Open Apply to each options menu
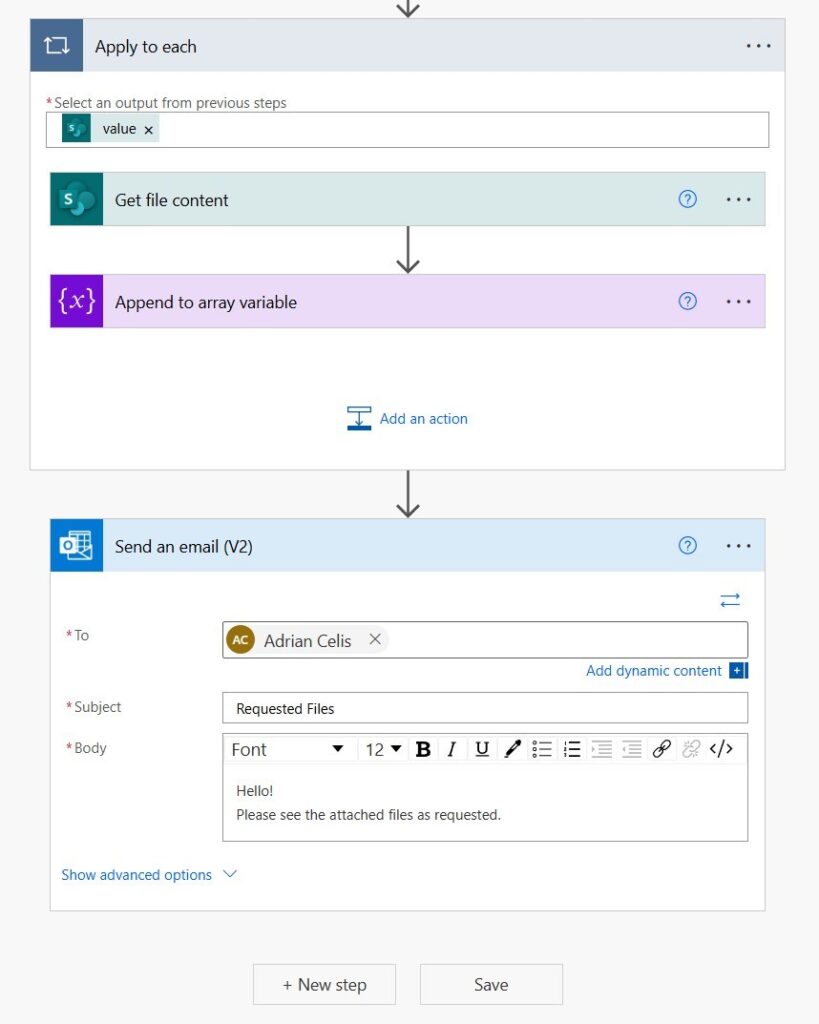The image size is (819, 1024). point(758,46)
